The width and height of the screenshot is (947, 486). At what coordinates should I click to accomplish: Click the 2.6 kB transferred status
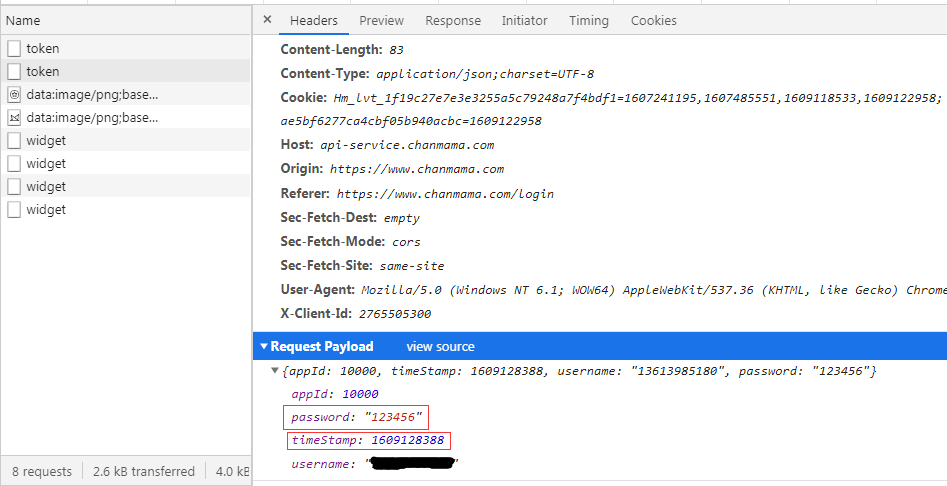click(144, 472)
